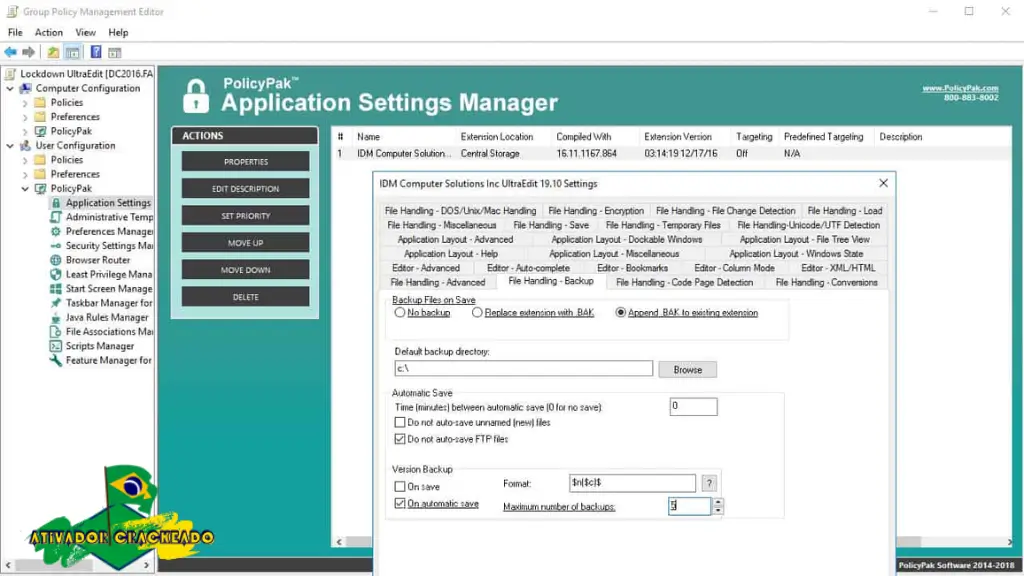Check Do not auto-save unnamed (new) files
1024x576 pixels.
pyautogui.click(x=400, y=423)
